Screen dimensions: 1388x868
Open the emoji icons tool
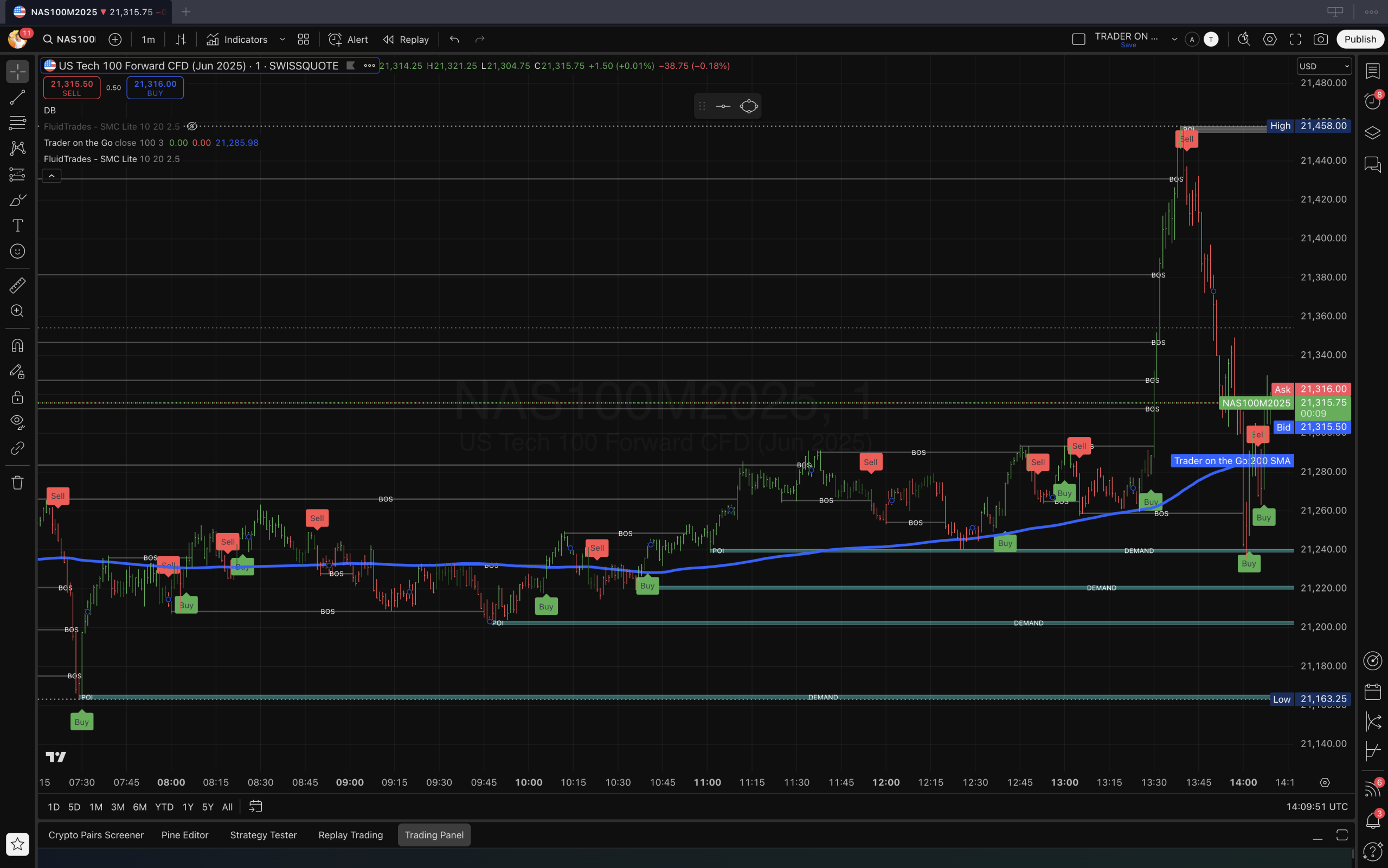click(17, 252)
